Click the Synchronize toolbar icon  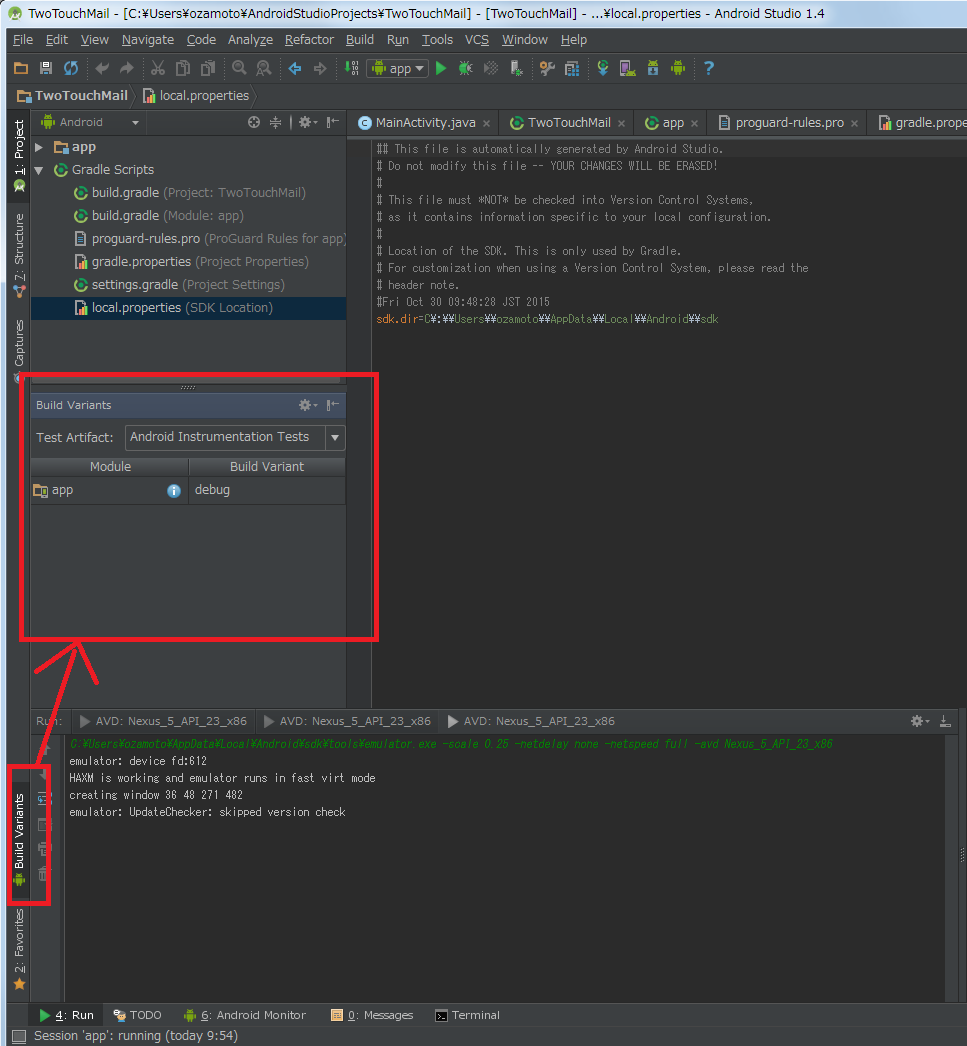click(x=71, y=68)
